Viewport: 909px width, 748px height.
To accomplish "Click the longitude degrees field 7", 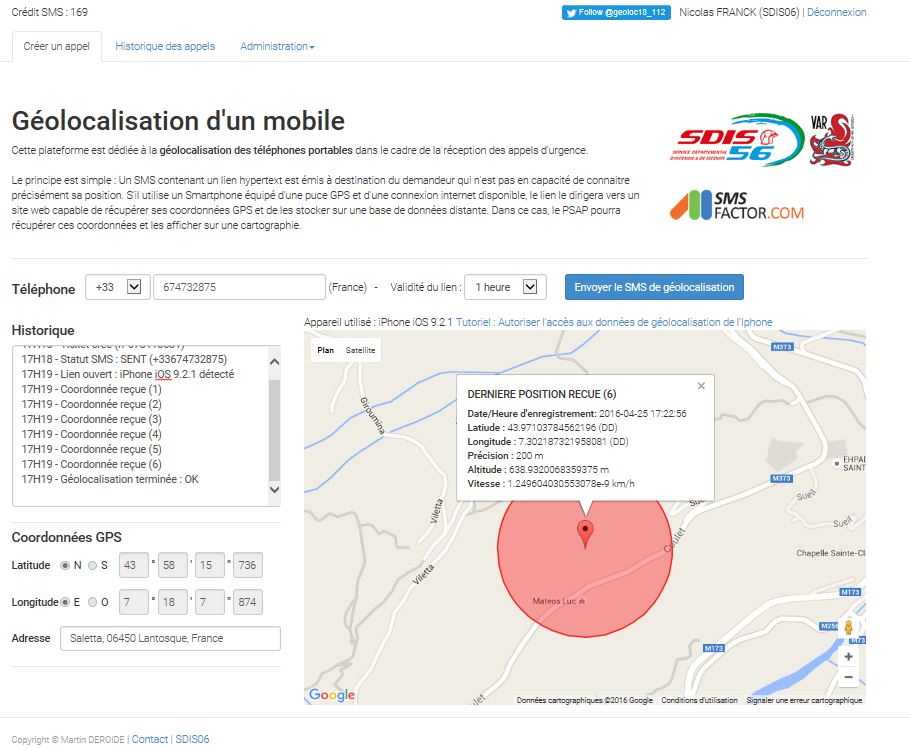I will tap(134, 602).
